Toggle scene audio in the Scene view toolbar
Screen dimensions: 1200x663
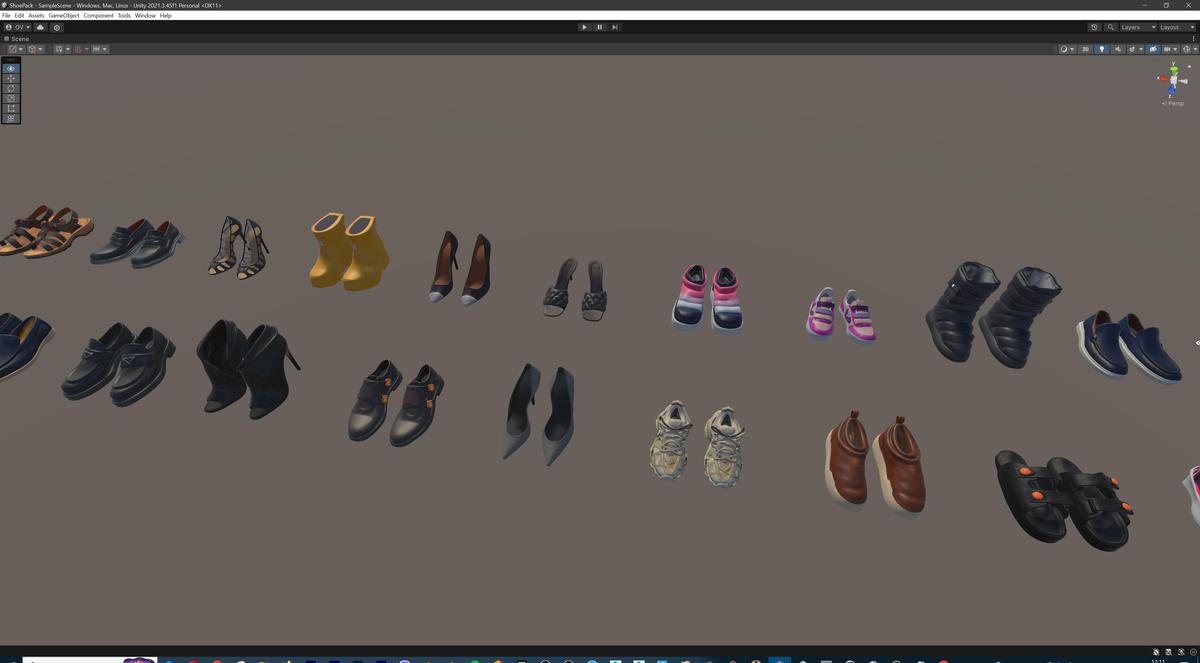[1117, 49]
